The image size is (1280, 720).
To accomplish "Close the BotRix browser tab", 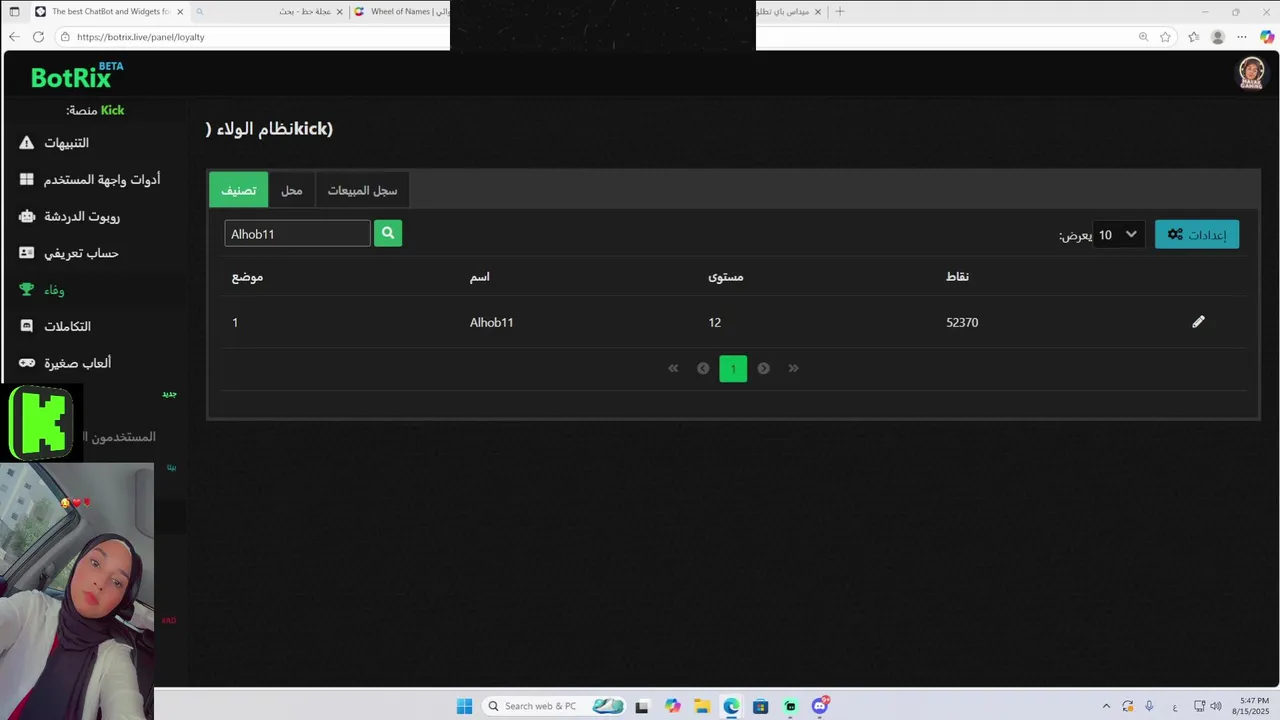I will click(x=180, y=11).
